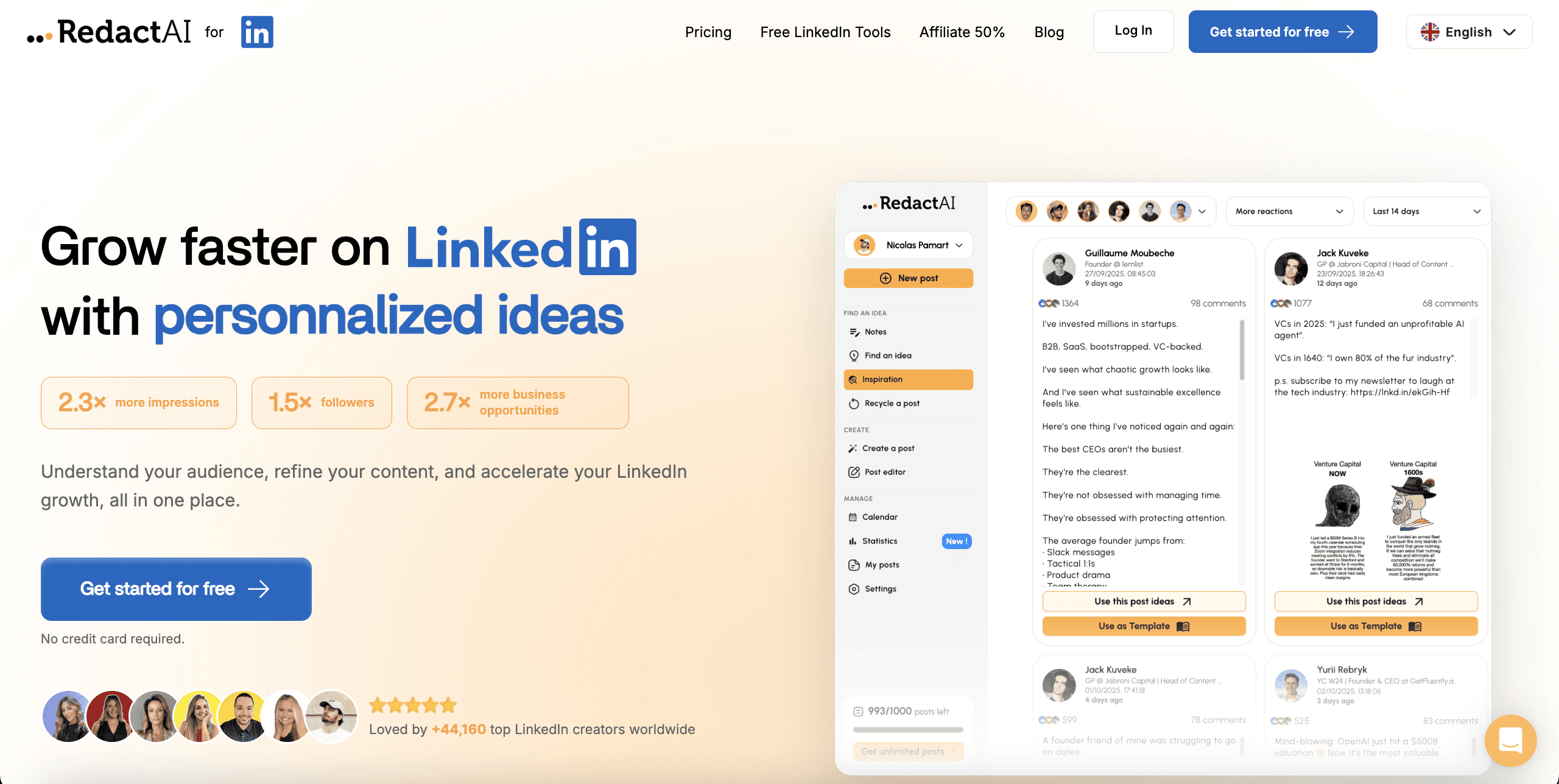Viewport: 1559px width, 784px height.
Task: Click the Recycle a post icon
Action: point(854,404)
